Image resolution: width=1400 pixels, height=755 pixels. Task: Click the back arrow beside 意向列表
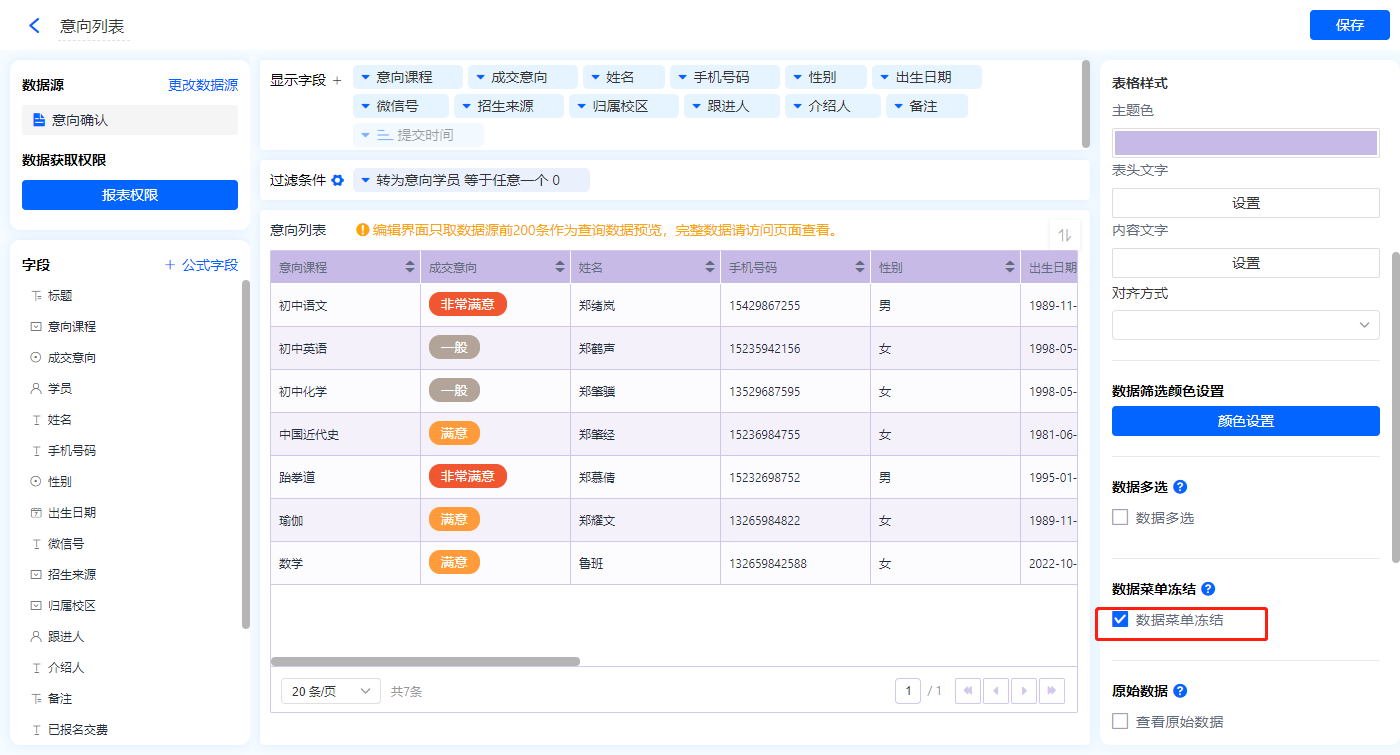pyautogui.click(x=34, y=26)
